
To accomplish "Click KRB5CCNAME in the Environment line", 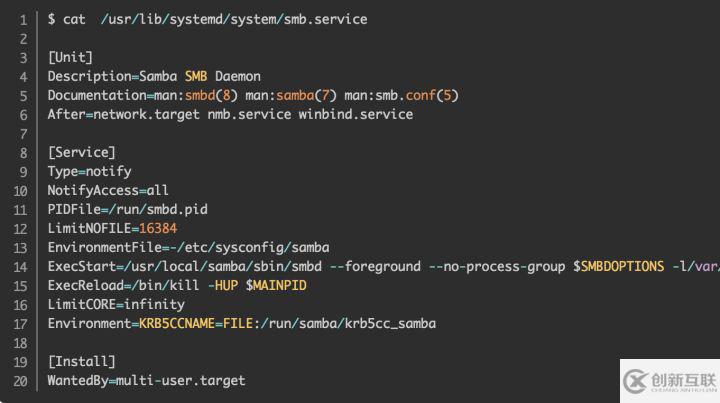I will (177, 324).
